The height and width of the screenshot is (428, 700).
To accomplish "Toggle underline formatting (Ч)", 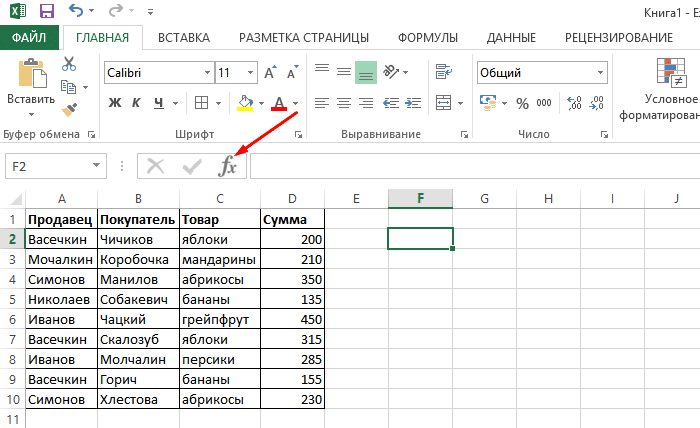I will [x=160, y=102].
